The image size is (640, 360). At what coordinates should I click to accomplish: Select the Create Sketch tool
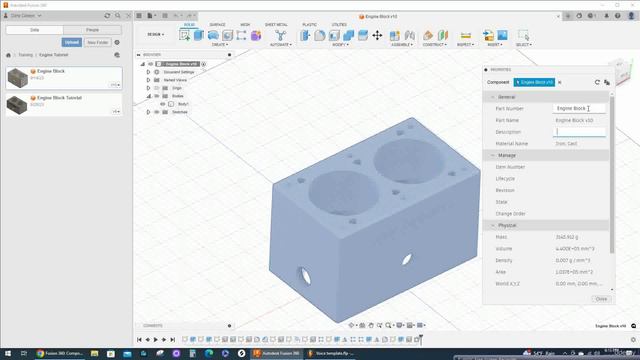point(184,35)
